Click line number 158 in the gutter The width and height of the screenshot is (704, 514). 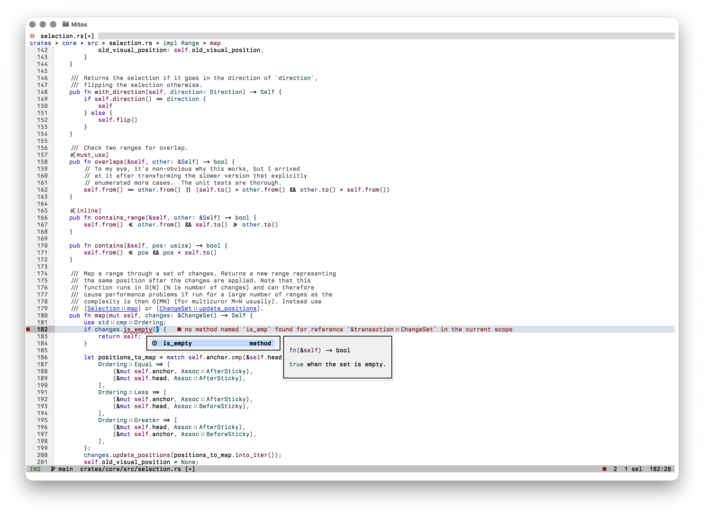pyautogui.click(x=42, y=162)
